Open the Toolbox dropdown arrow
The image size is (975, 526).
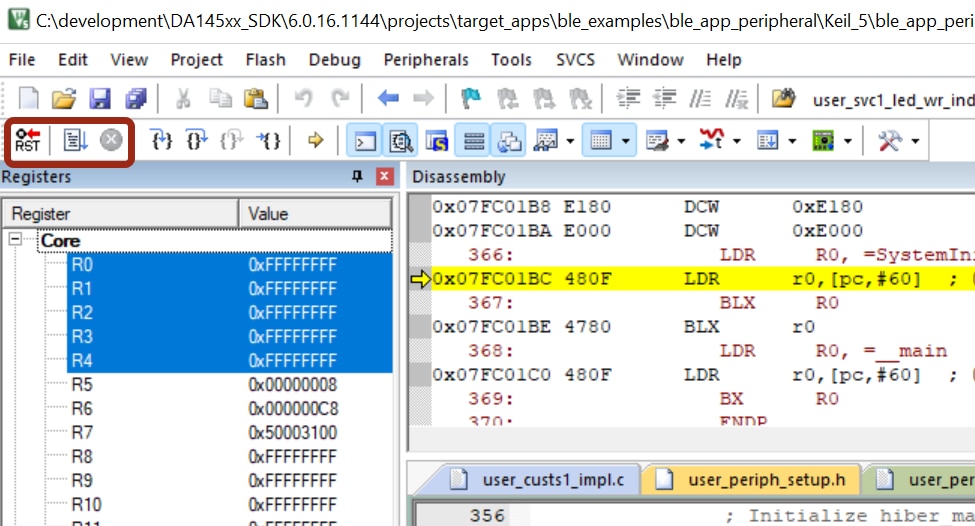tap(915, 141)
